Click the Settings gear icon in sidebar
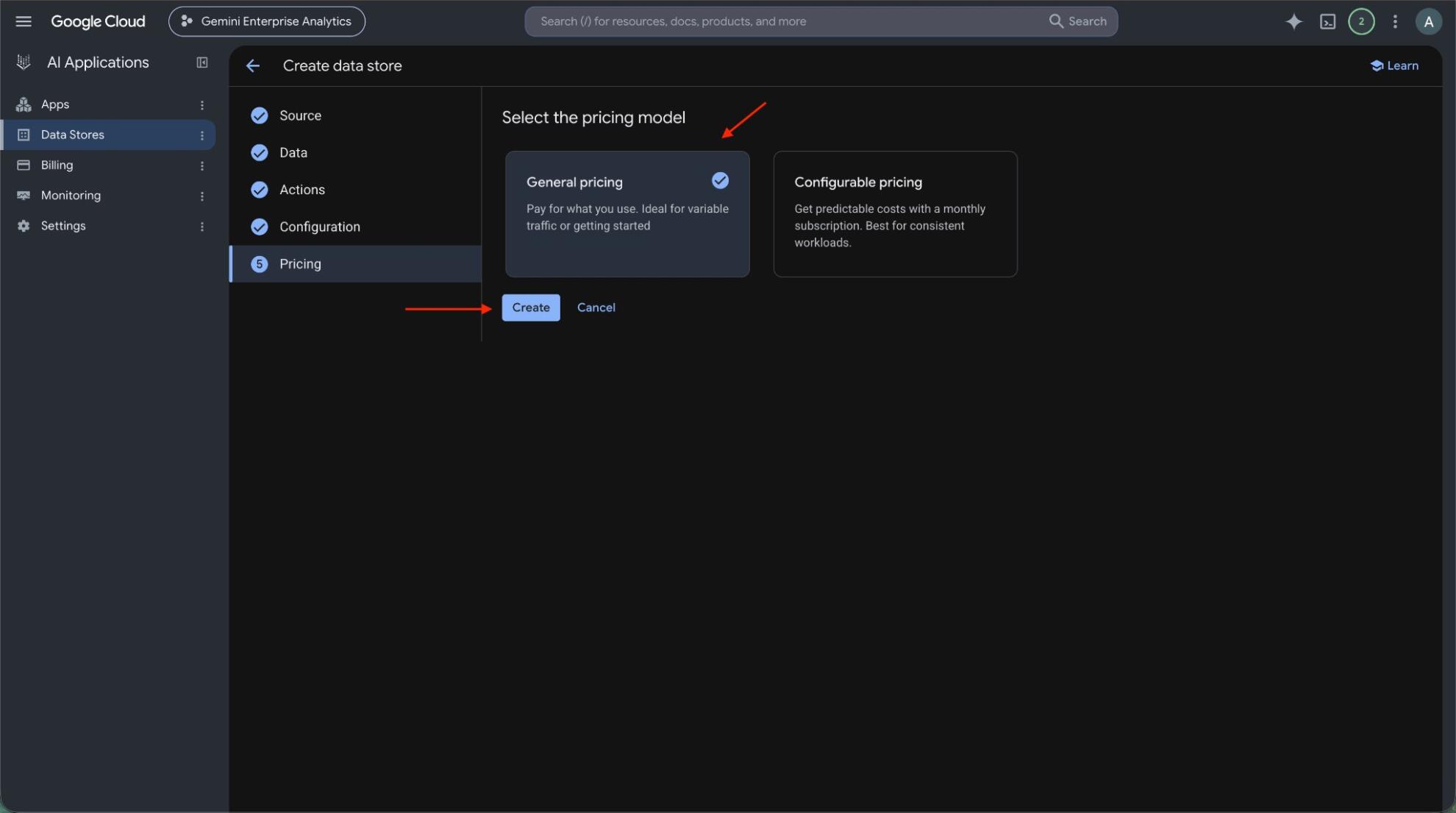 click(24, 226)
